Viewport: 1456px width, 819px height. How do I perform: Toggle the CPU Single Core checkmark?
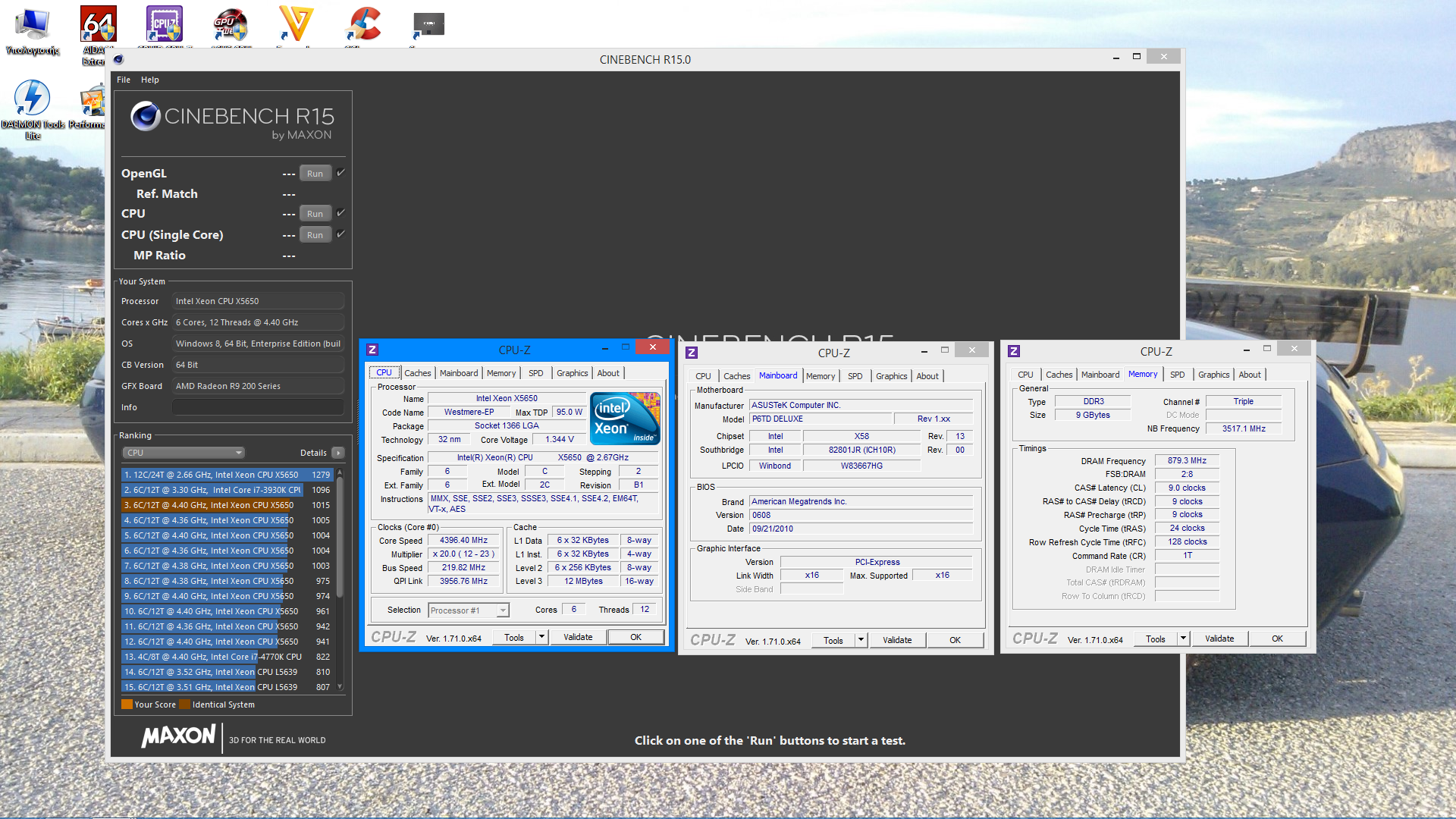pos(340,234)
